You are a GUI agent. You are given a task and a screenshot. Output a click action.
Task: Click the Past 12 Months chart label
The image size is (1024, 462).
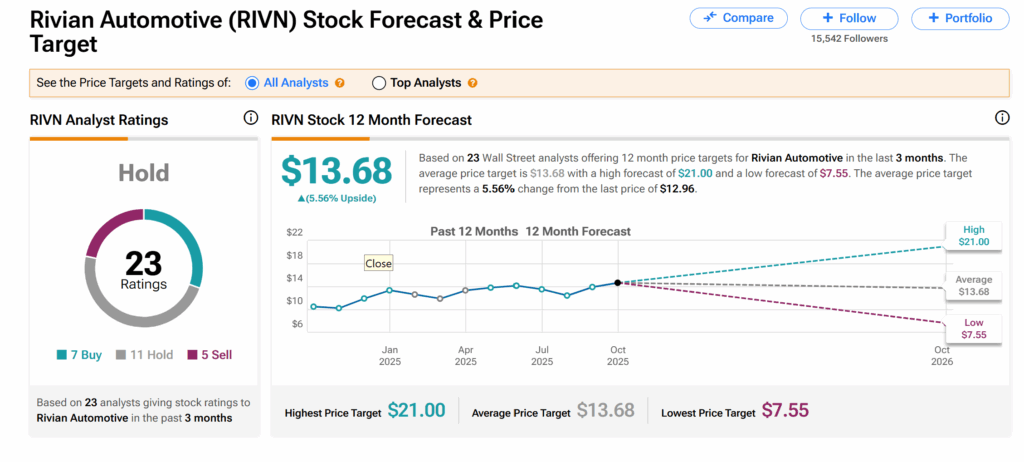[472, 231]
